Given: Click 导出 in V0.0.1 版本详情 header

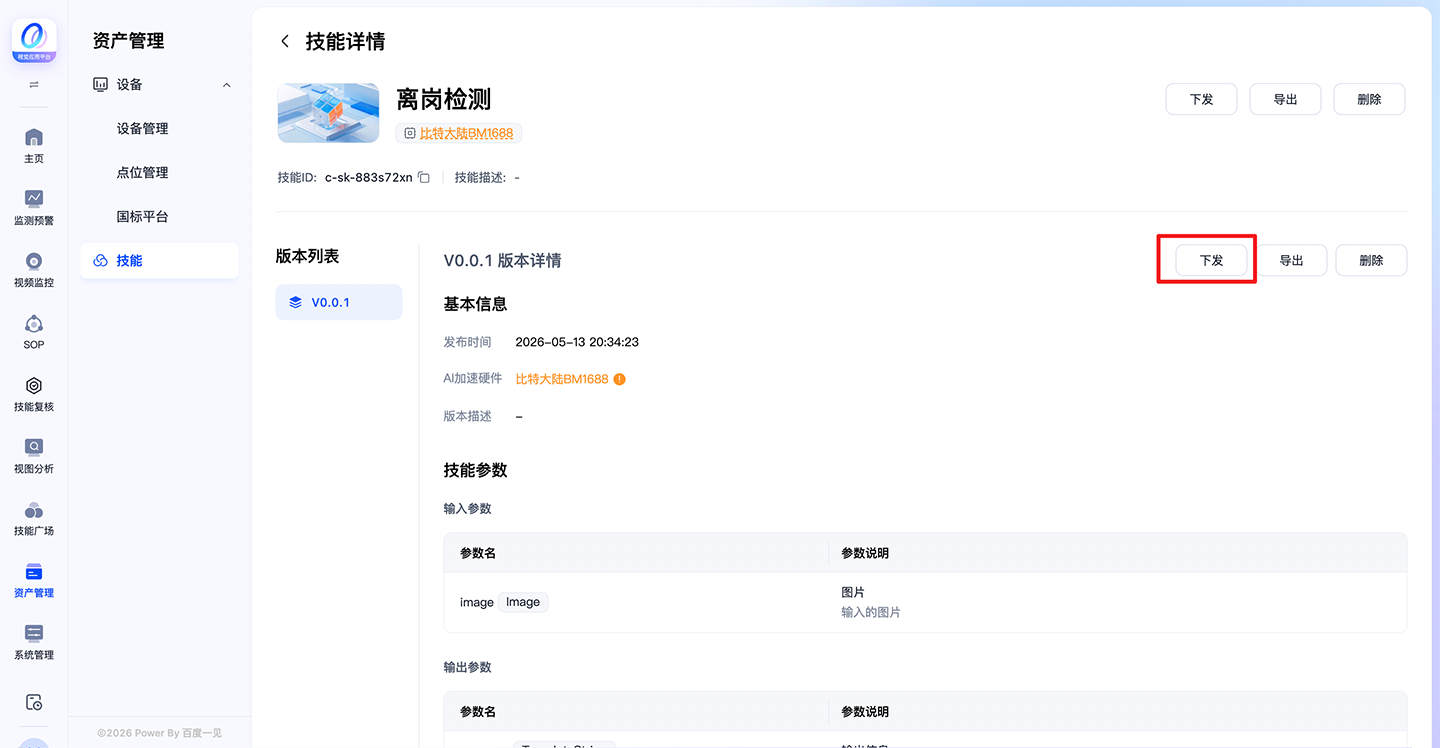Looking at the screenshot, I should tap(1291, 260).
